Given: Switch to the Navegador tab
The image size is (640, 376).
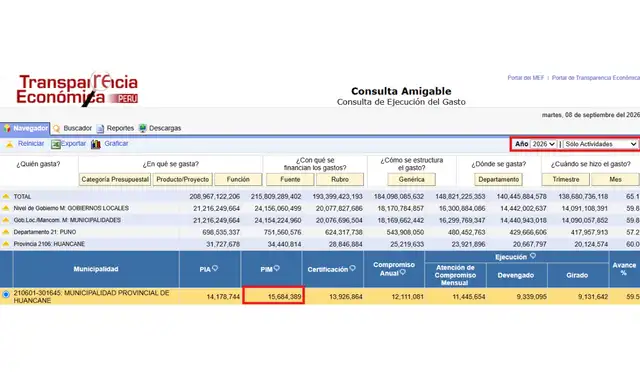Looking at the screenshot, I should [x=25, y=128].
